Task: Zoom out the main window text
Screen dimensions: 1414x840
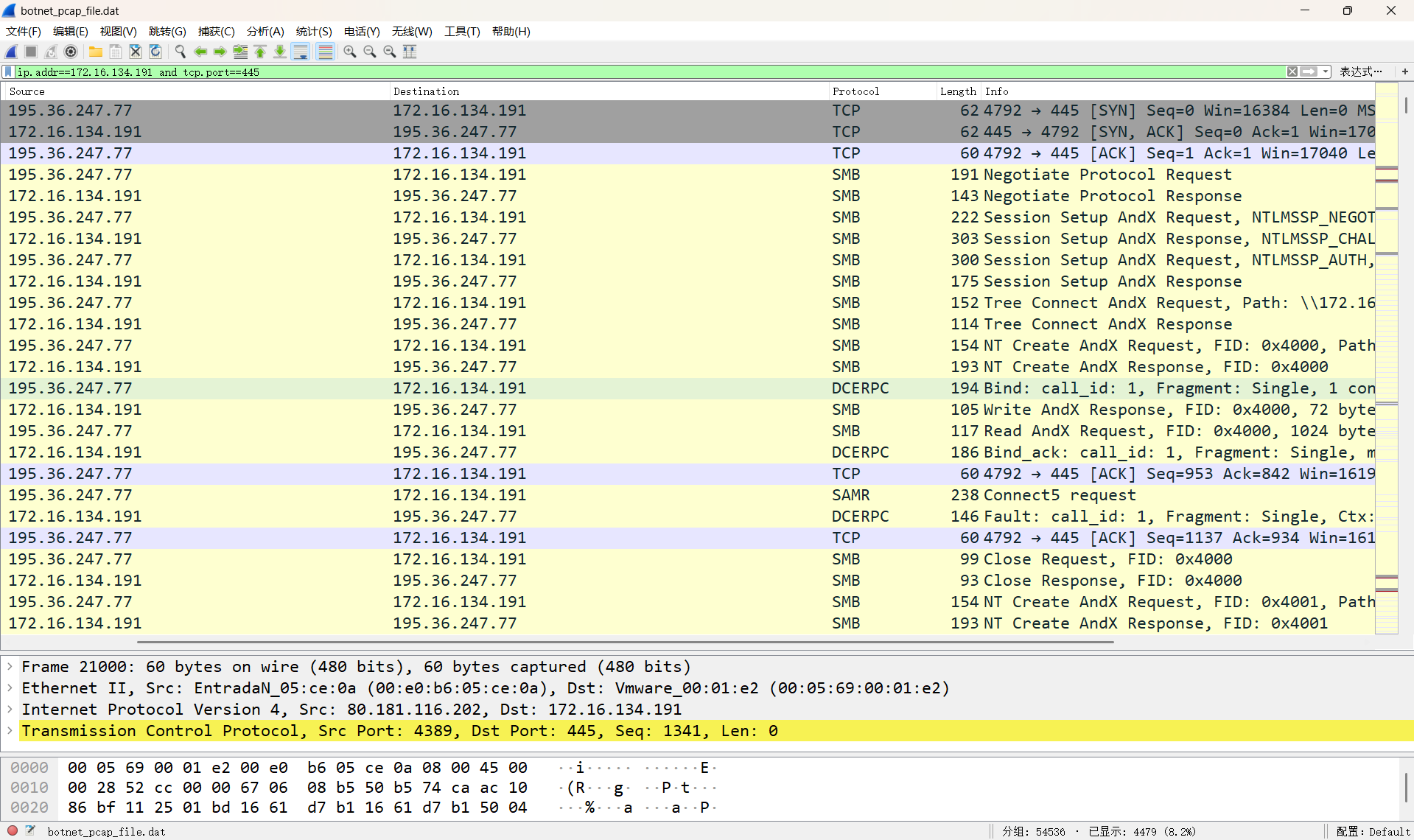Action: tap(370, 52)
